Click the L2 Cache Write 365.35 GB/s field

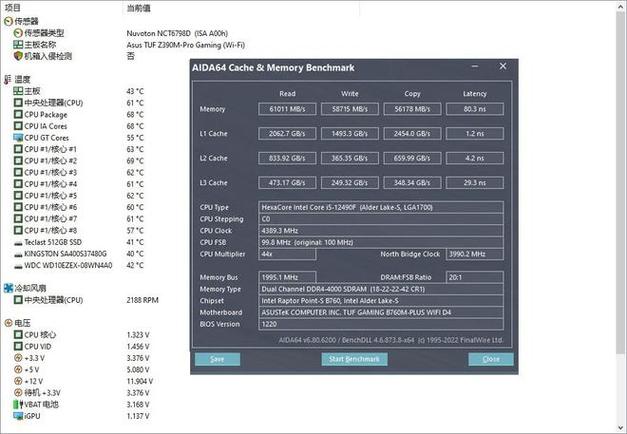click(350, 158)
